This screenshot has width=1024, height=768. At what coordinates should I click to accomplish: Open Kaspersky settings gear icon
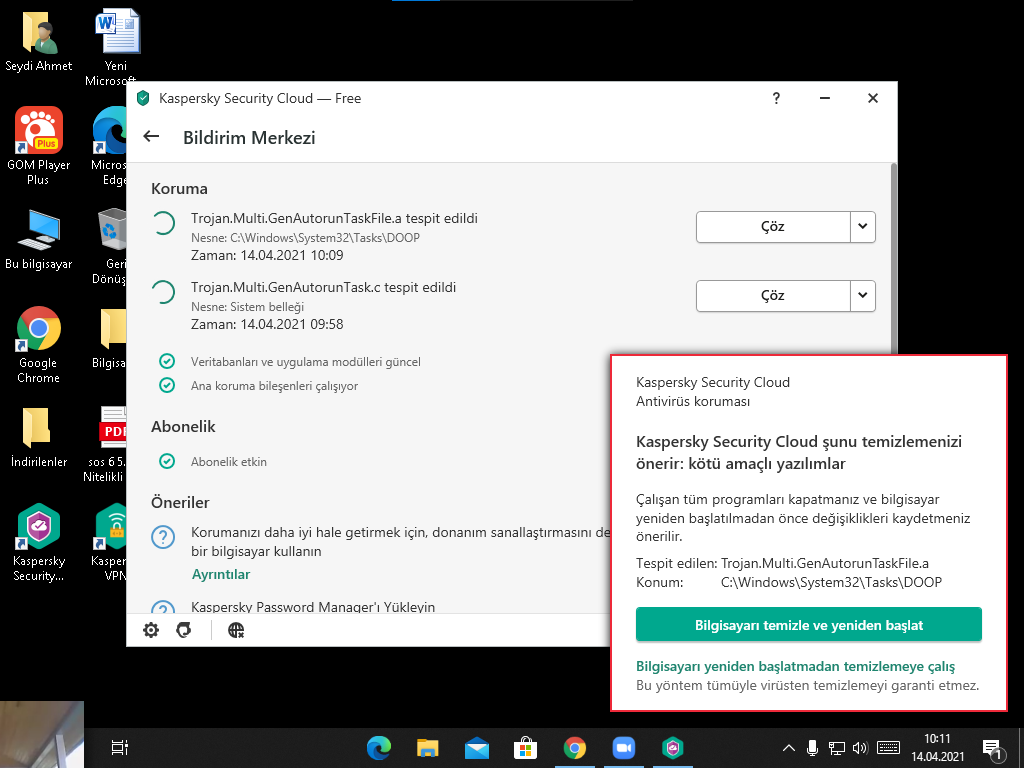tap(151, 630)
